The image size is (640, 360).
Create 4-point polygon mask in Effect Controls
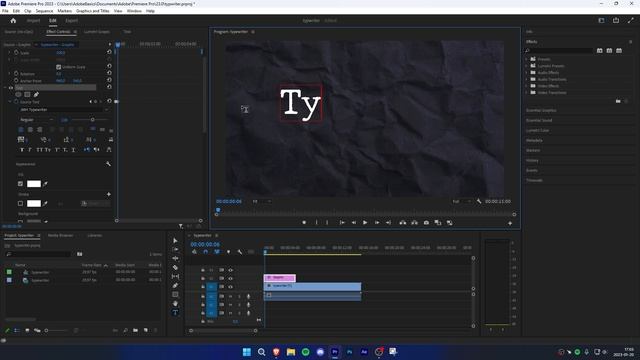[27, 94]
